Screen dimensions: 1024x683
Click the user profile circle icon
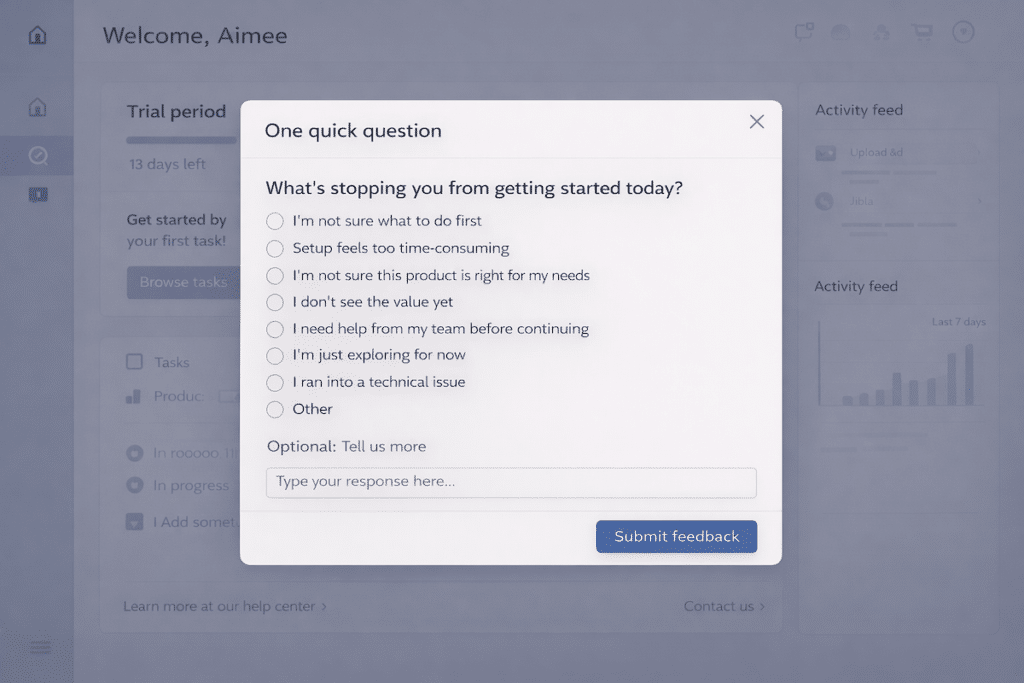pos(962,31)
